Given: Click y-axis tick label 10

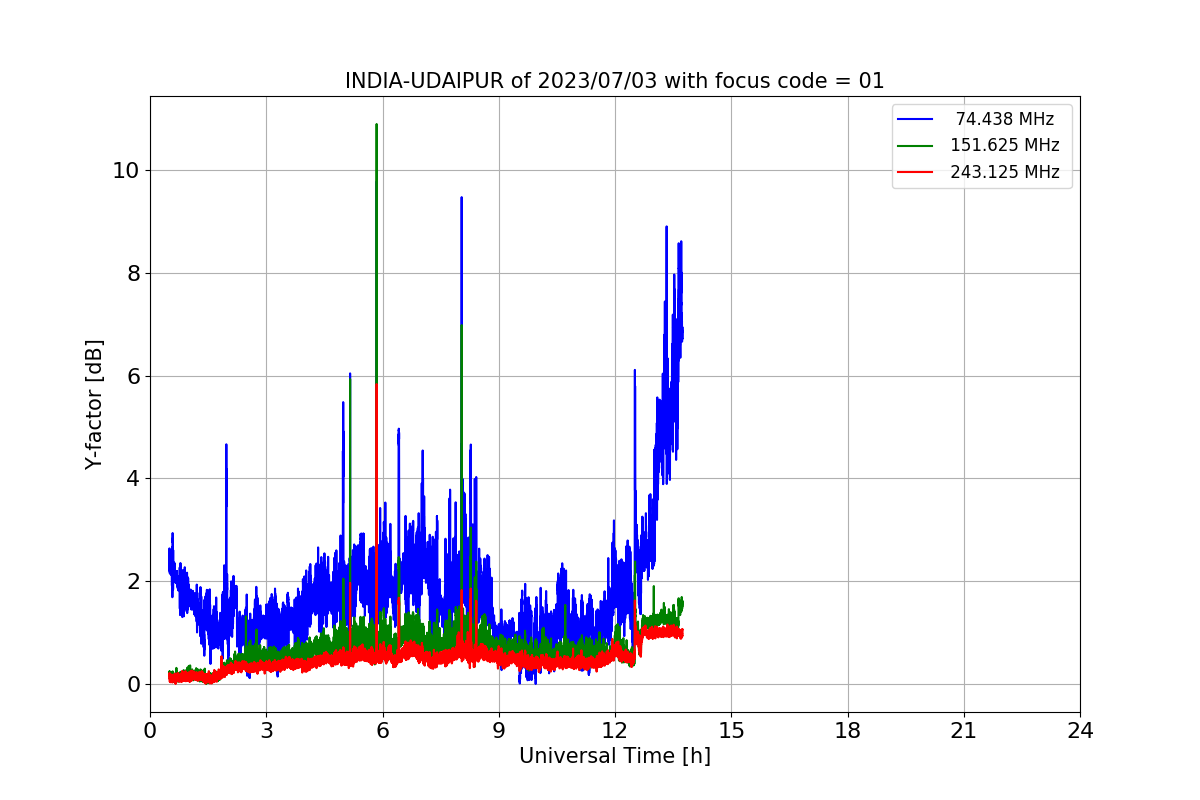Looking at the screenshot, I should tap(125, 170).
